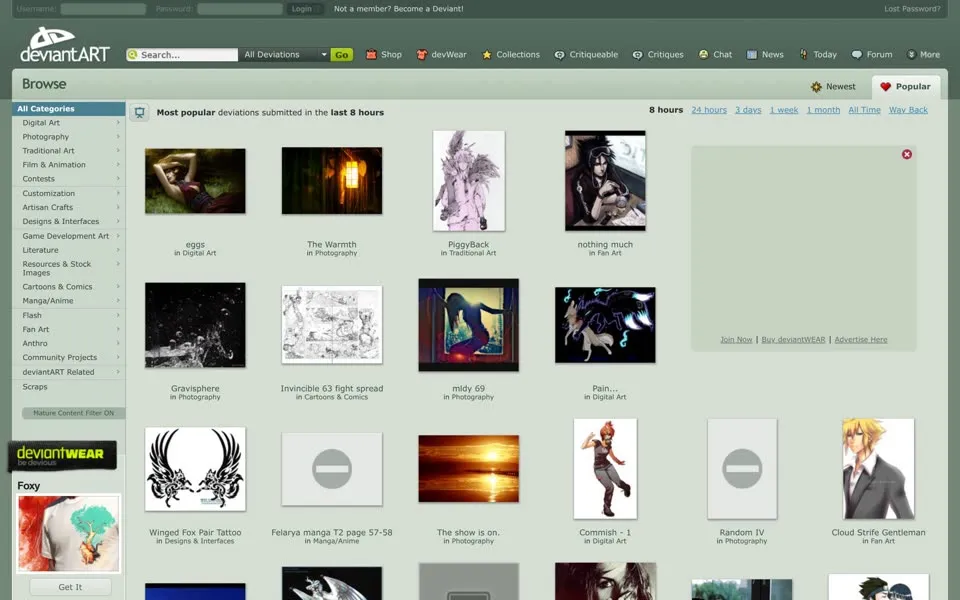Screen dimensions: 960x600
Task: Click the slideshow monitor icon beside Most popular
Action: point(140,112)
